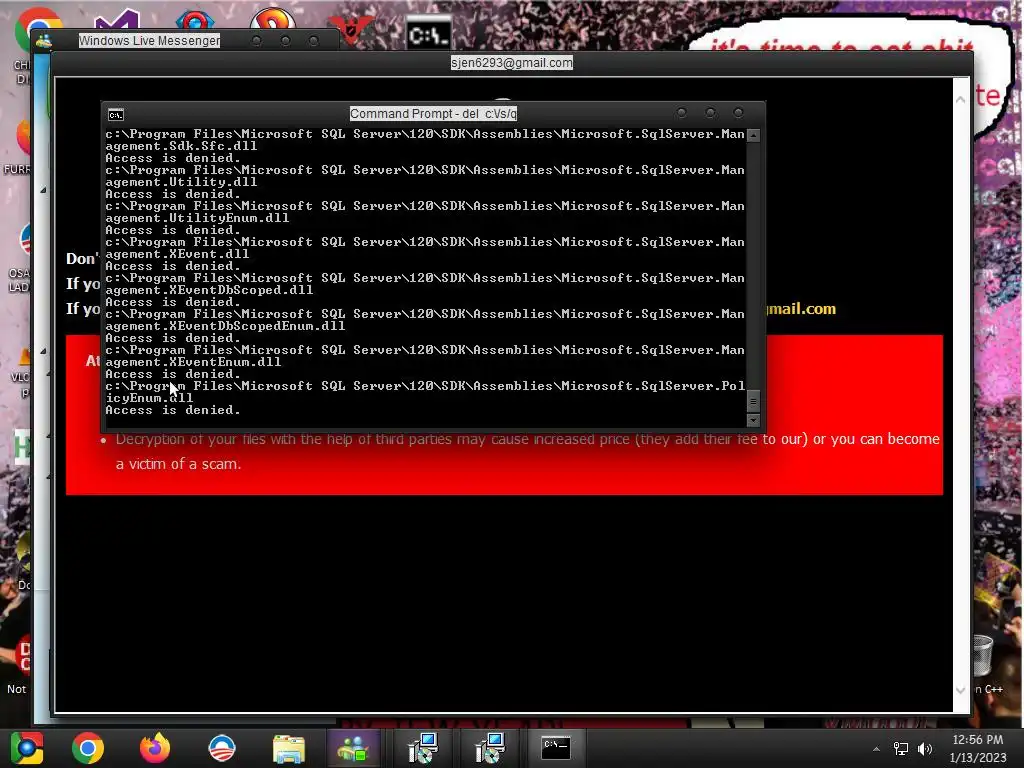Click the first installer setup taskbar icon

point(423,748)
